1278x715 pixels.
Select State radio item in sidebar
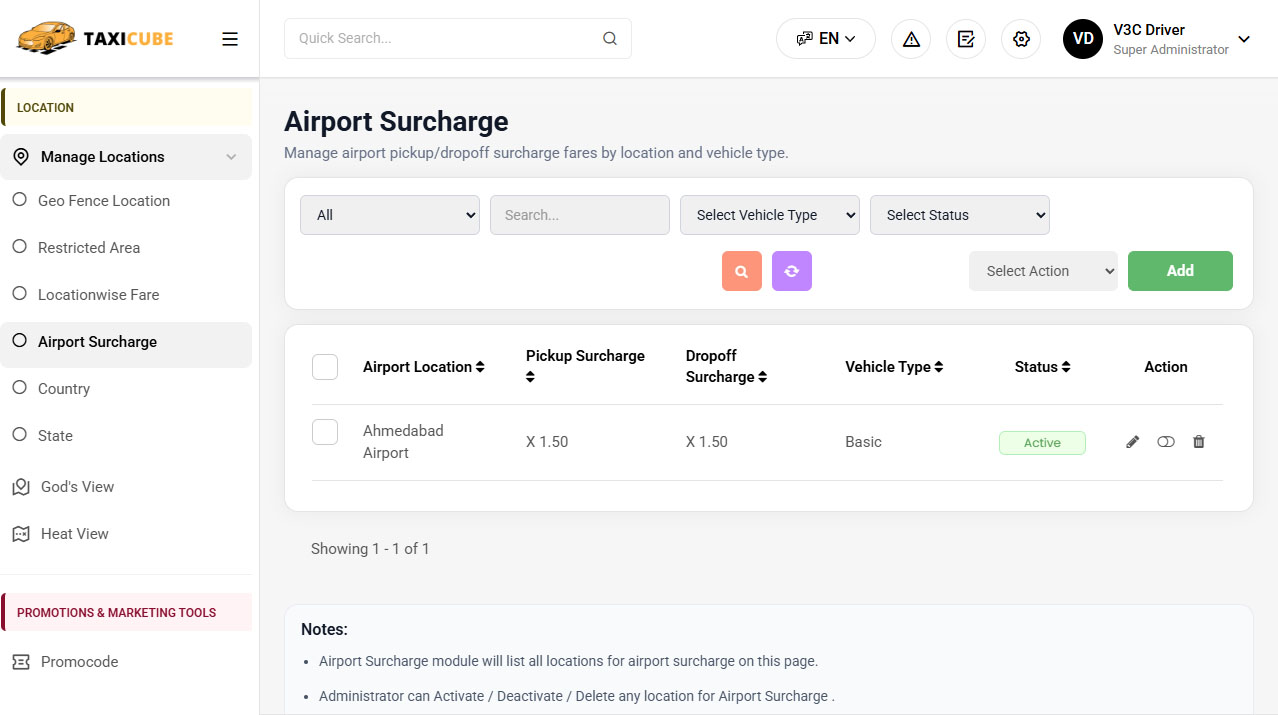tap(19, 435)
